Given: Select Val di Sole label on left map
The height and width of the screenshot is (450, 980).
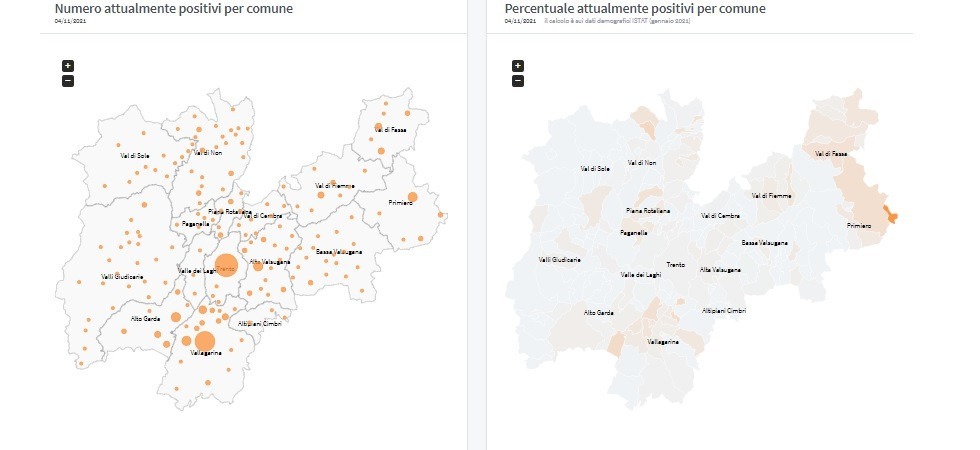Looking at the screenshot, I should [134, 156].
